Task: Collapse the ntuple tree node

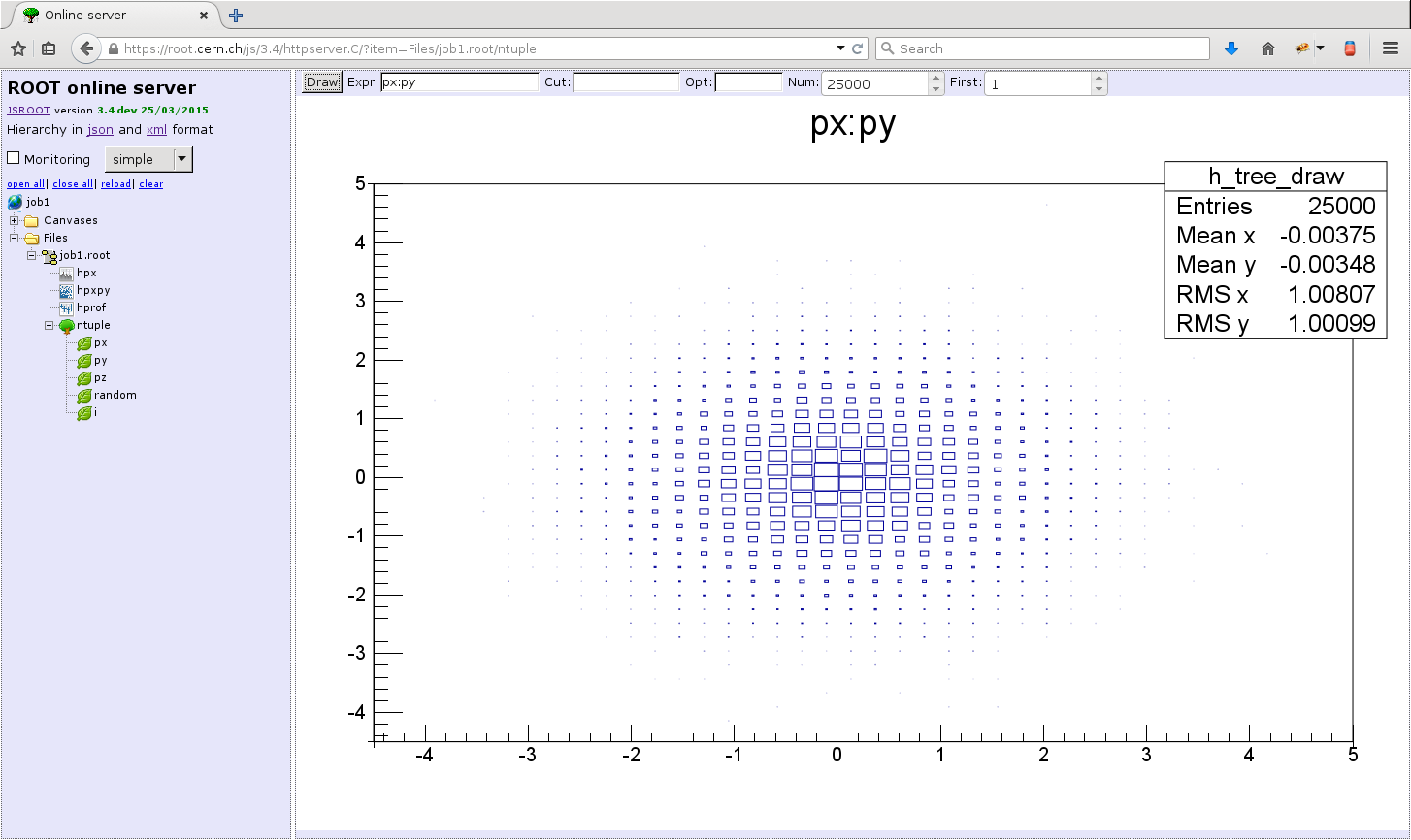Action: click(x=49, y=326)
